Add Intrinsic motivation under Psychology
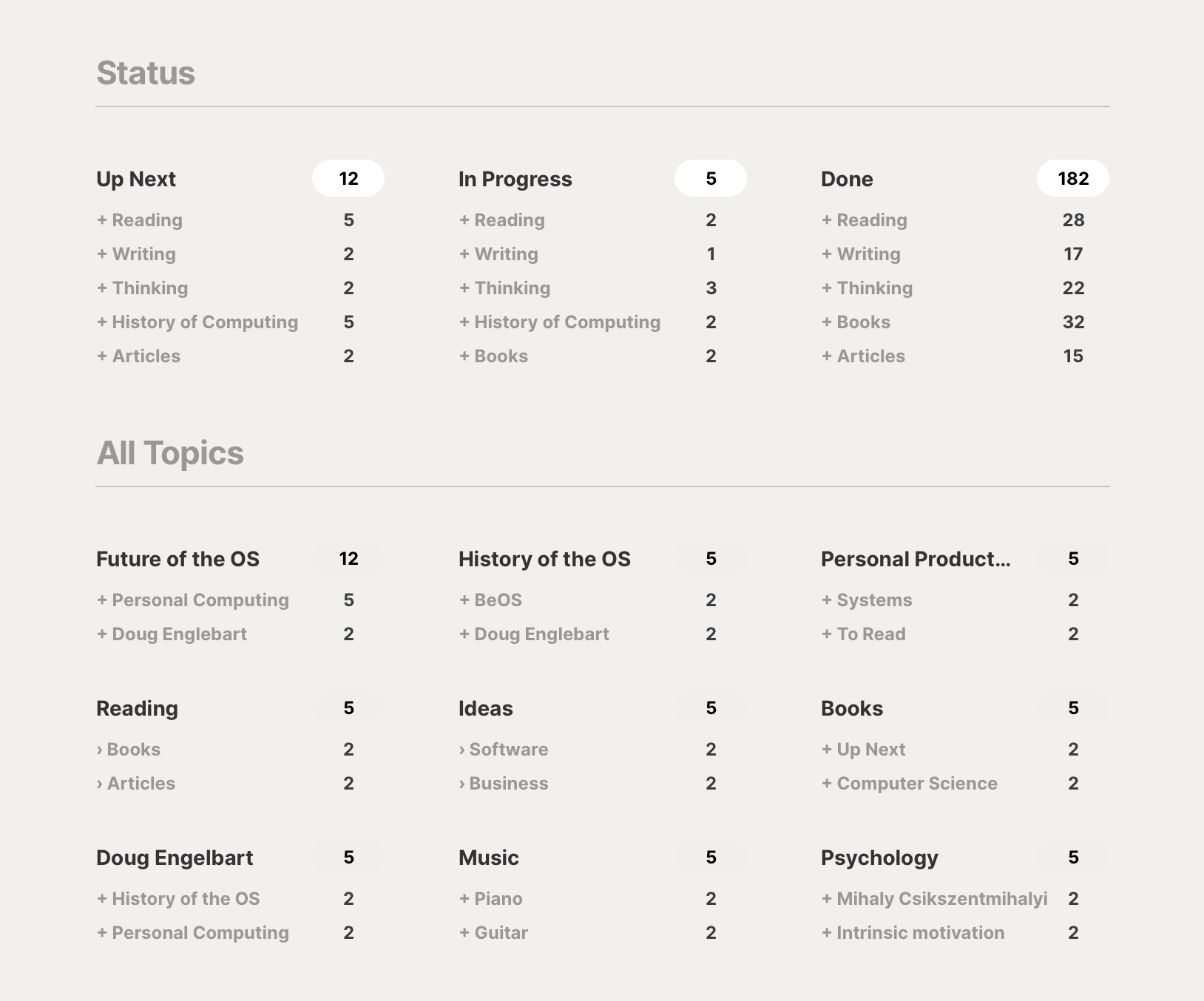The height and width of the screenshot is (1001, 1204). point(913,932)
